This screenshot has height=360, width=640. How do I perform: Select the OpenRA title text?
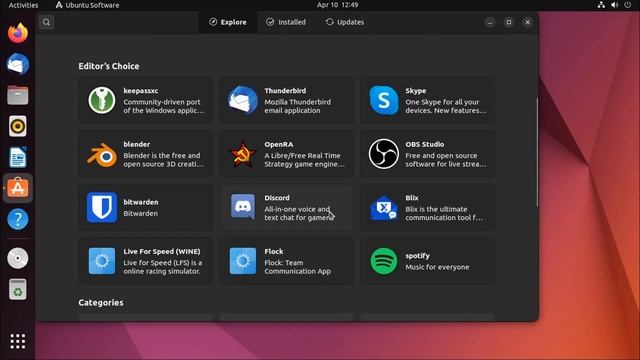pyautogui.click(x=279, y=144)
